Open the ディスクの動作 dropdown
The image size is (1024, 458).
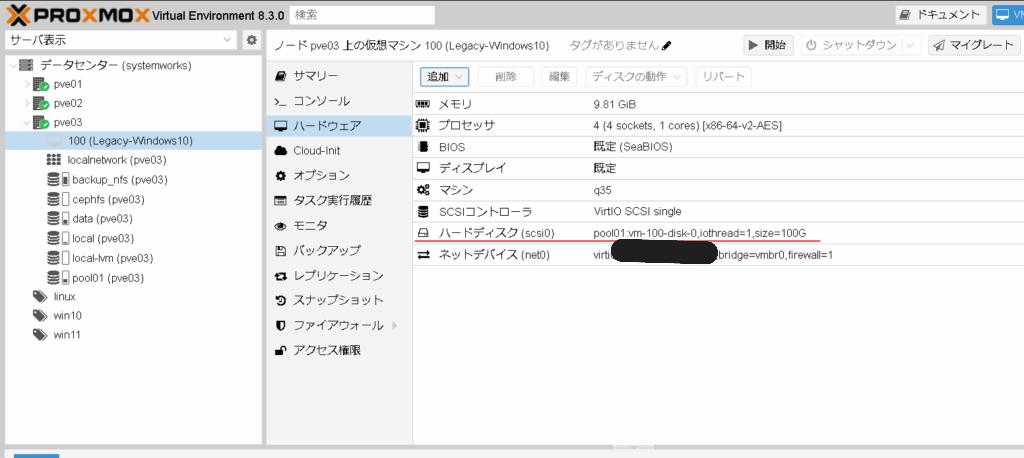pyautogui.click(x=637, y=76)
